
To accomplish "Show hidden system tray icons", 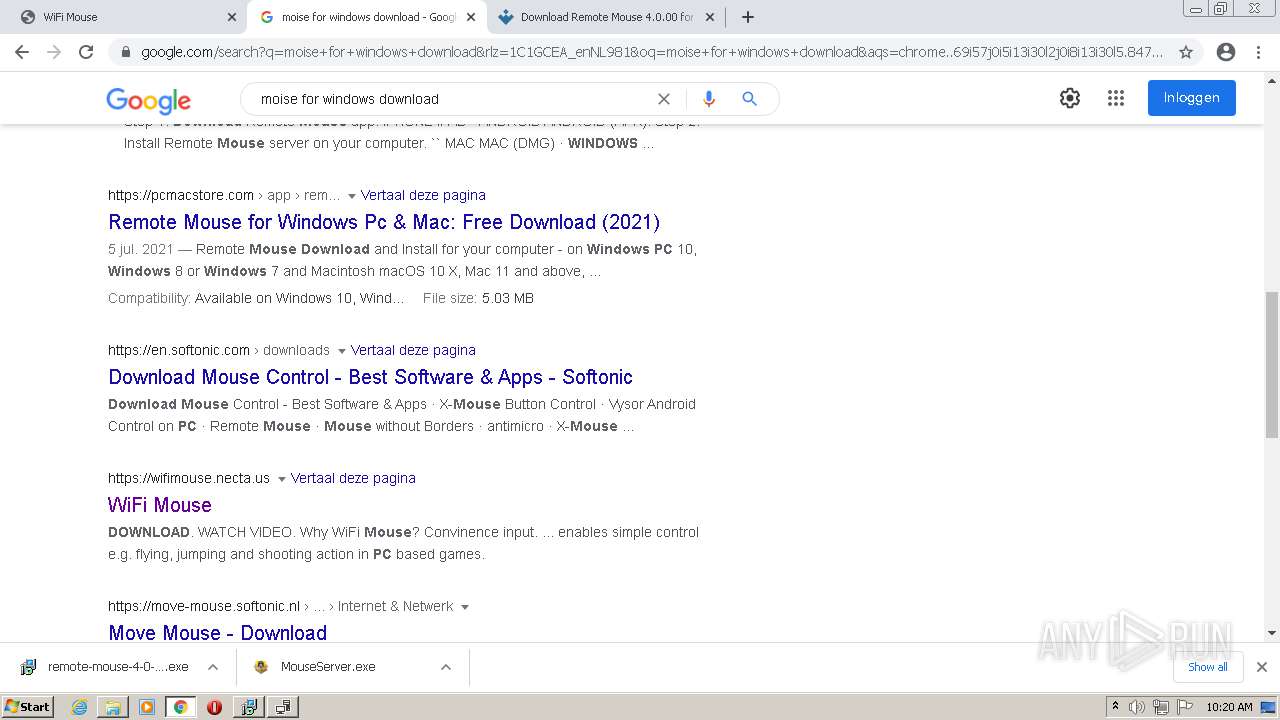I will (1115, 707).
